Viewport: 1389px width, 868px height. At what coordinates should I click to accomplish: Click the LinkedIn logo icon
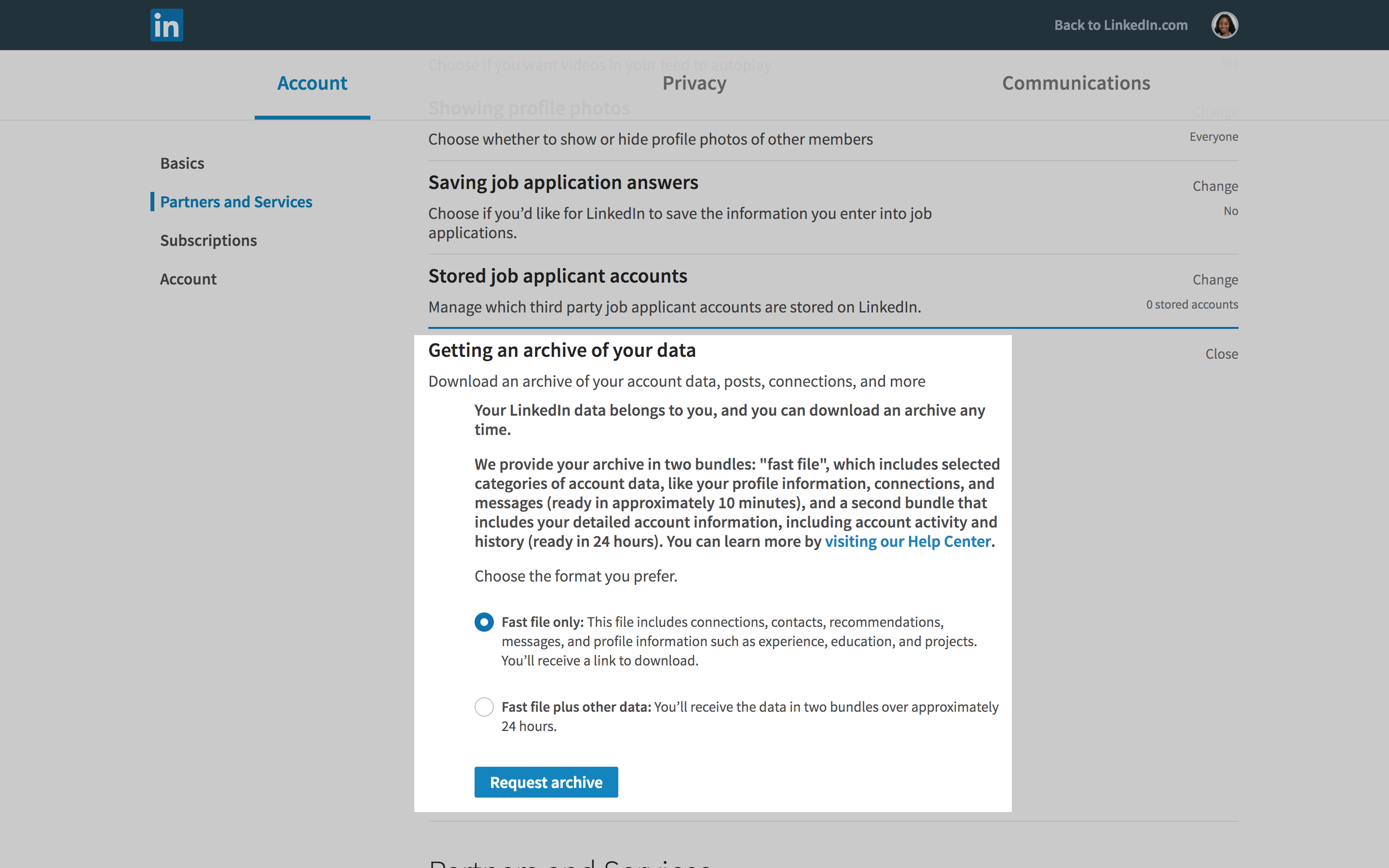[166, 25]
